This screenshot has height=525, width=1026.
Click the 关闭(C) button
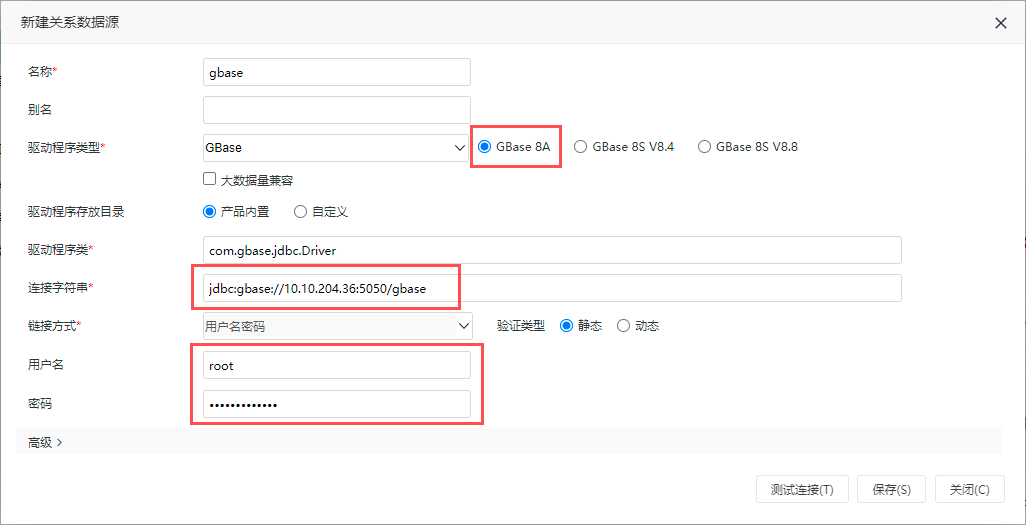(x=970, y=489)
